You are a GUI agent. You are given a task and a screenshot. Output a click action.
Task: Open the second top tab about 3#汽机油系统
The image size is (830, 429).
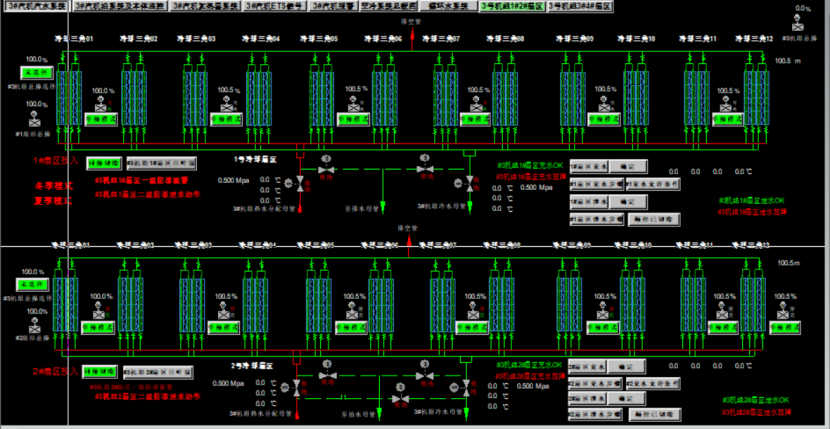click(x=120, y=6)
